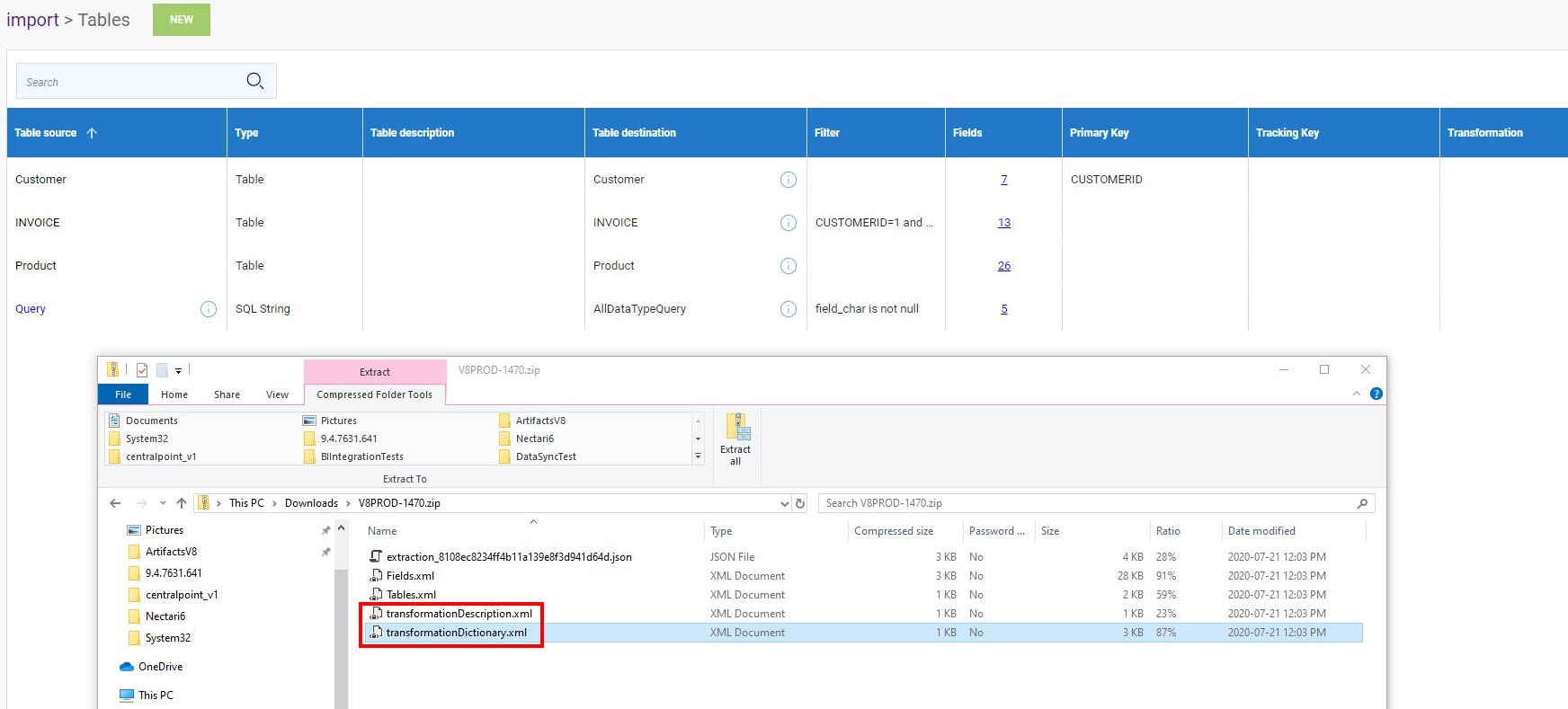Screen dimensions: 1568x709
Task: Select transformationDescription.xml file
Action: [x=459, y=614]
